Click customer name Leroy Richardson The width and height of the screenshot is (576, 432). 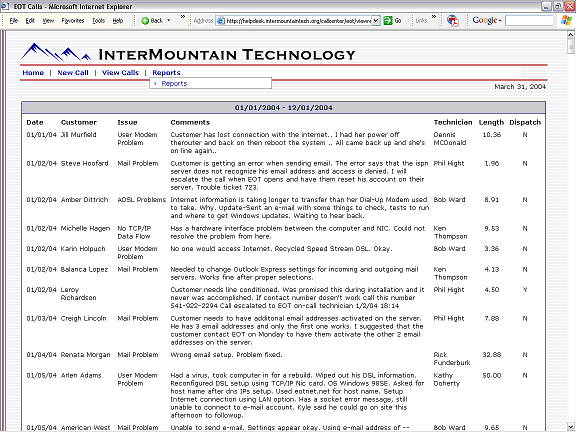[x=79, y=294]
